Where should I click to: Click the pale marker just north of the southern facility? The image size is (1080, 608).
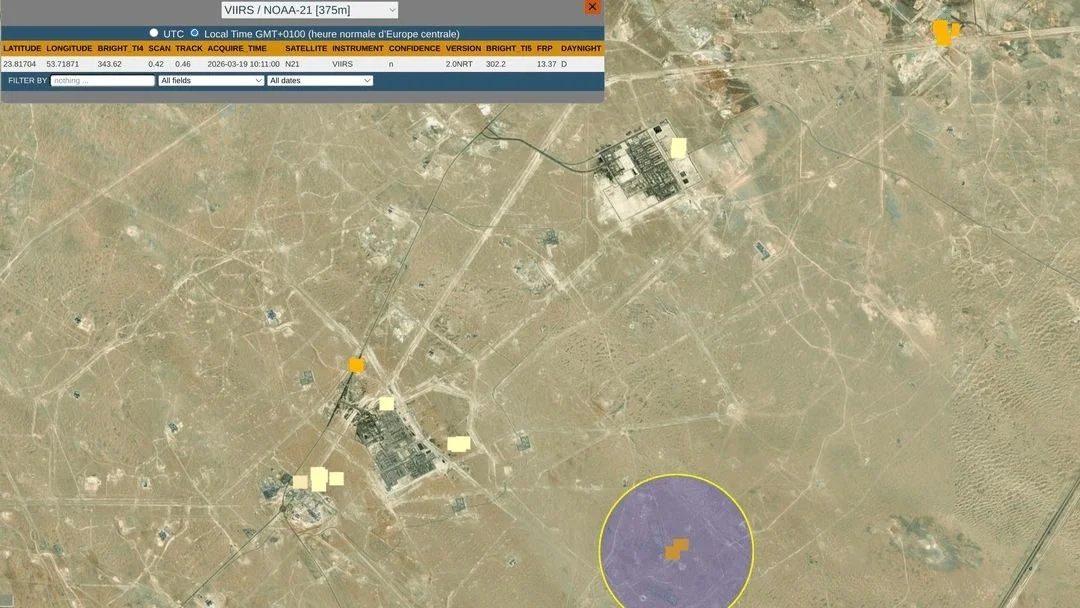(386, 404)
